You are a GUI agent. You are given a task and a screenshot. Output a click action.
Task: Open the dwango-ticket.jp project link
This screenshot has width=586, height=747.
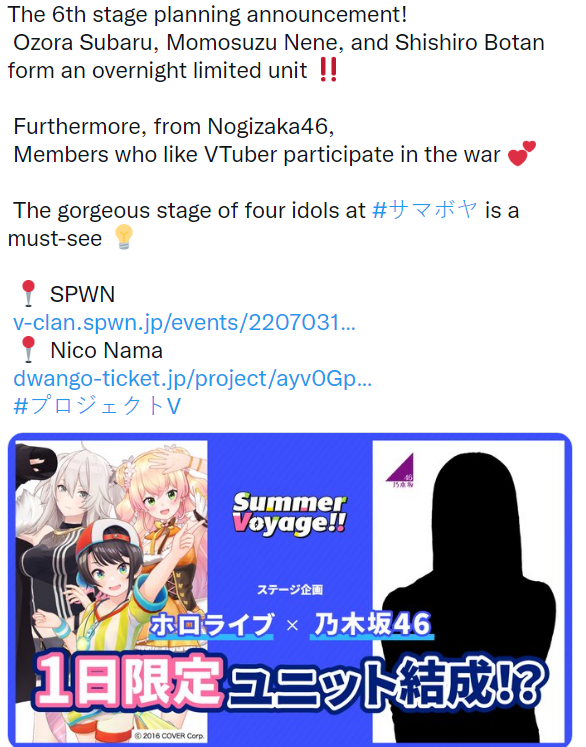(x=192, y=379)
